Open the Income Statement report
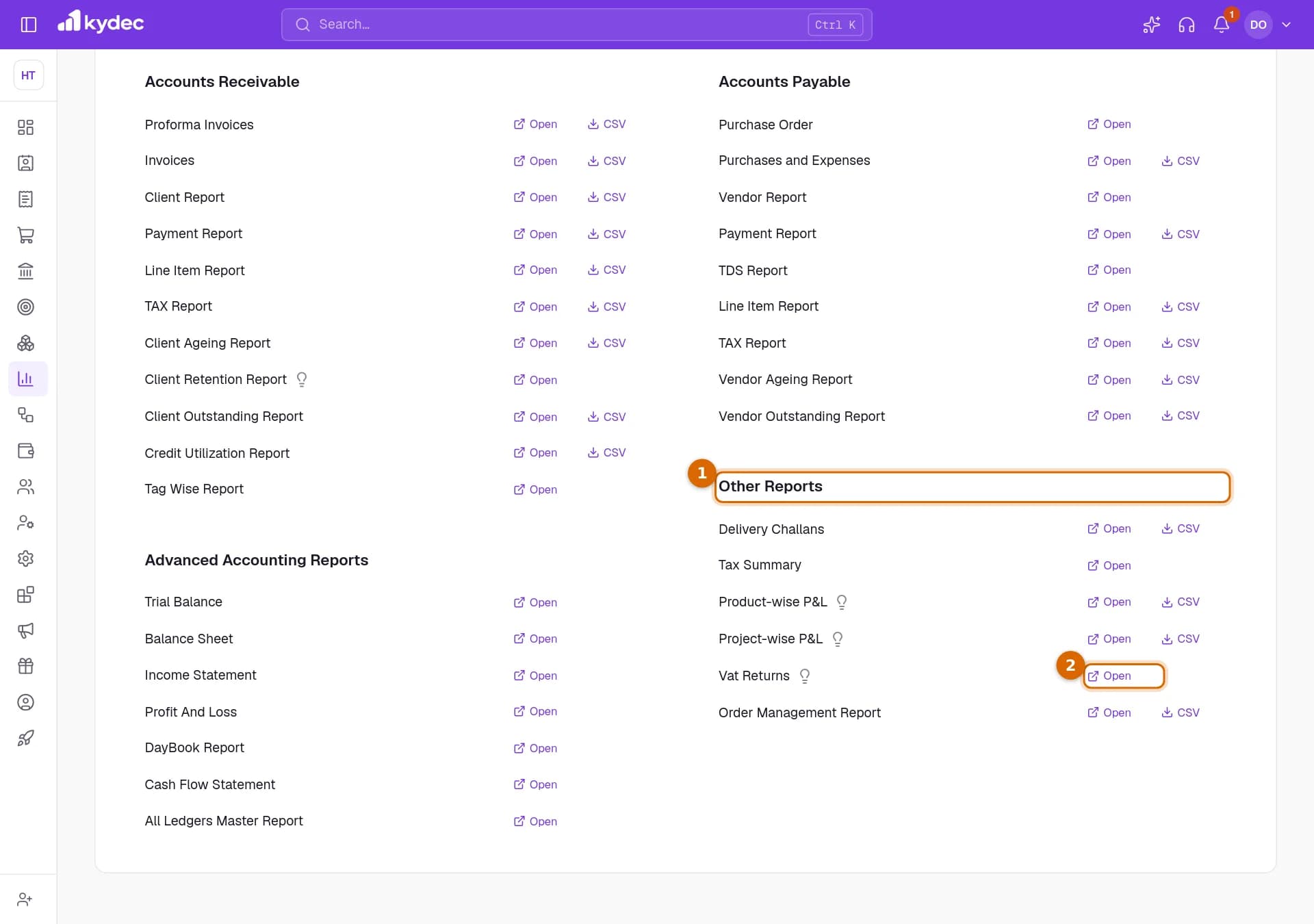 (x=535, y=676)
